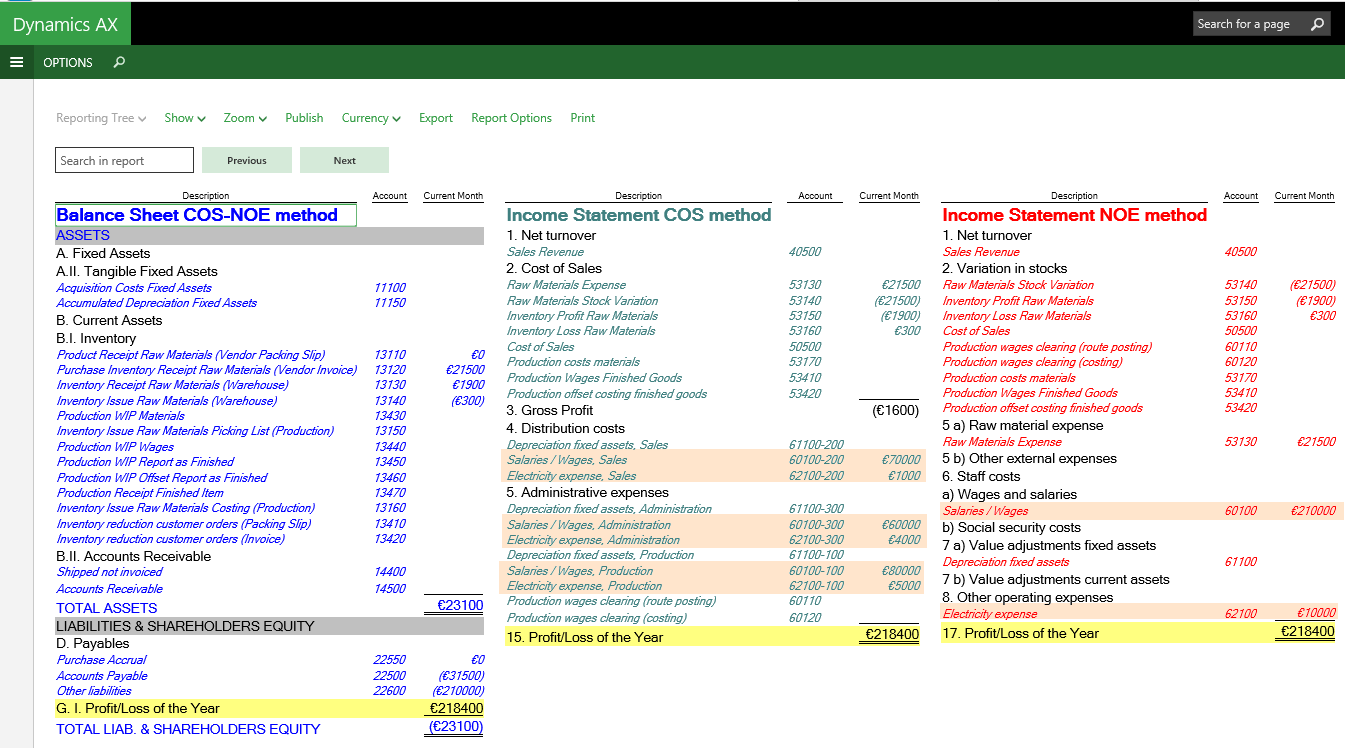
Task: Click the Search in report field
Action: pos(124,160)
